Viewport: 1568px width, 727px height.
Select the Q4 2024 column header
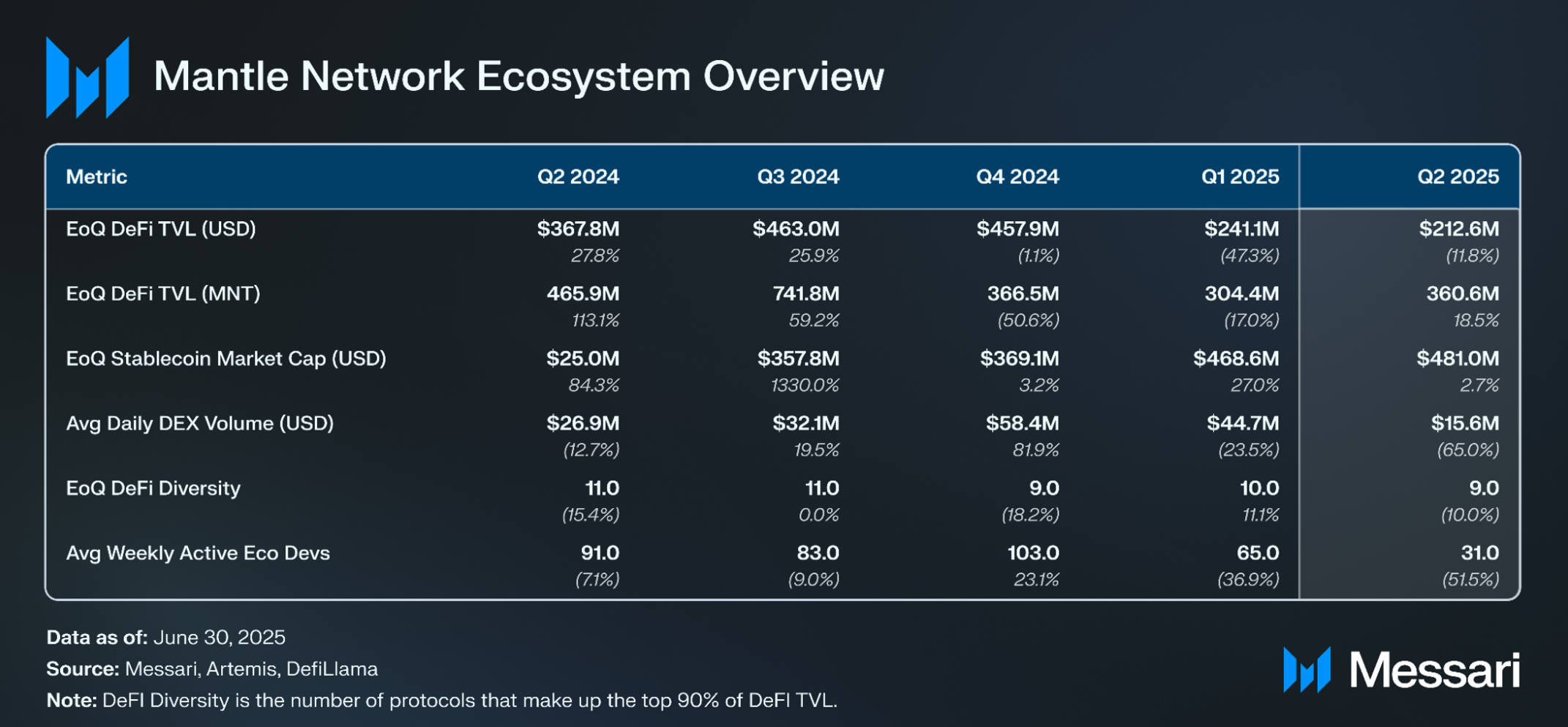[x=1018, y=177]
